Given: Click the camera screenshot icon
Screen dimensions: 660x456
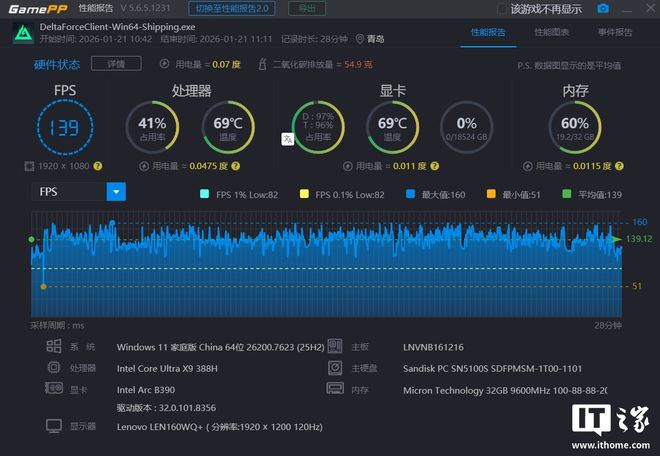Looking at the screenshot, I should click(x=603, y=8).
